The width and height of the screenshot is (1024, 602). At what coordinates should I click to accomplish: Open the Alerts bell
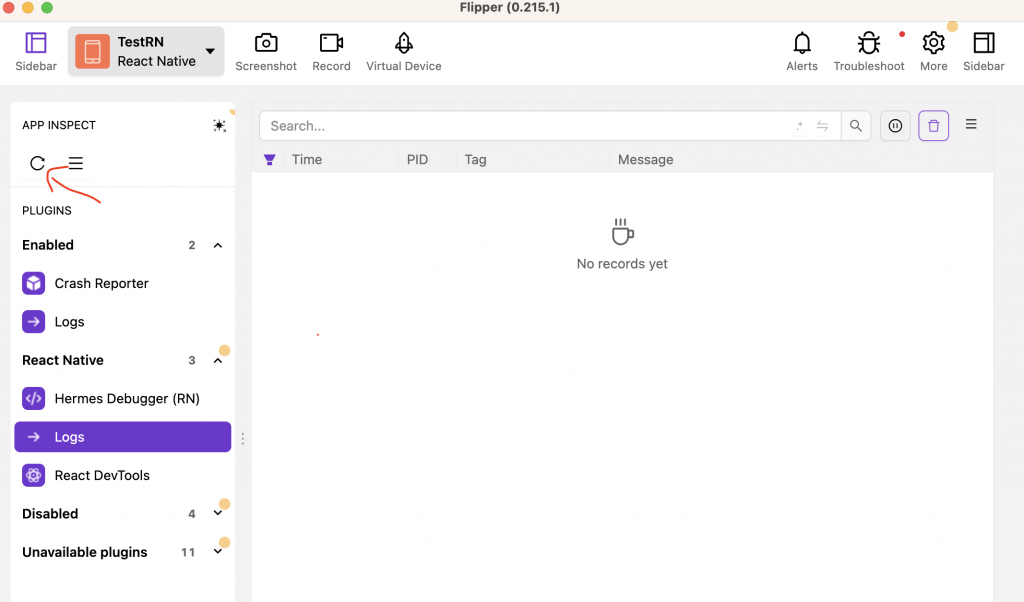click(802, 52)
